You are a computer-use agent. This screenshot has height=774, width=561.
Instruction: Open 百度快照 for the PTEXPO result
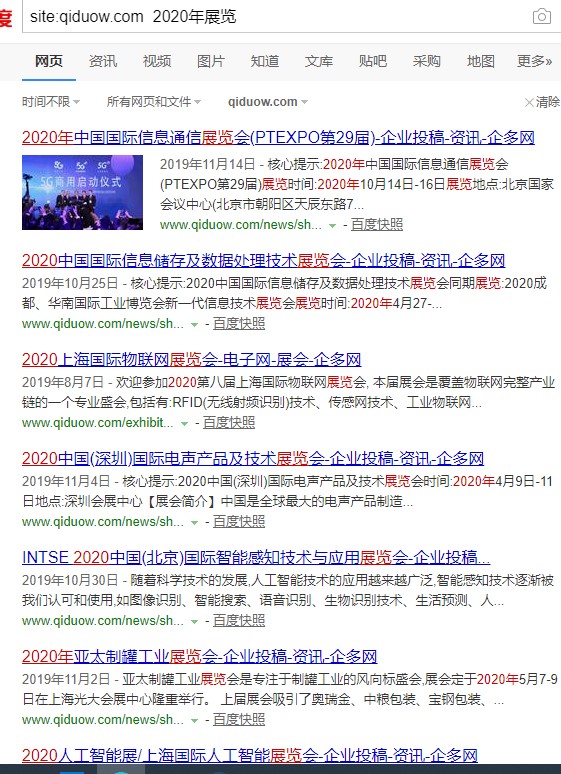click(x=377, y=225)
